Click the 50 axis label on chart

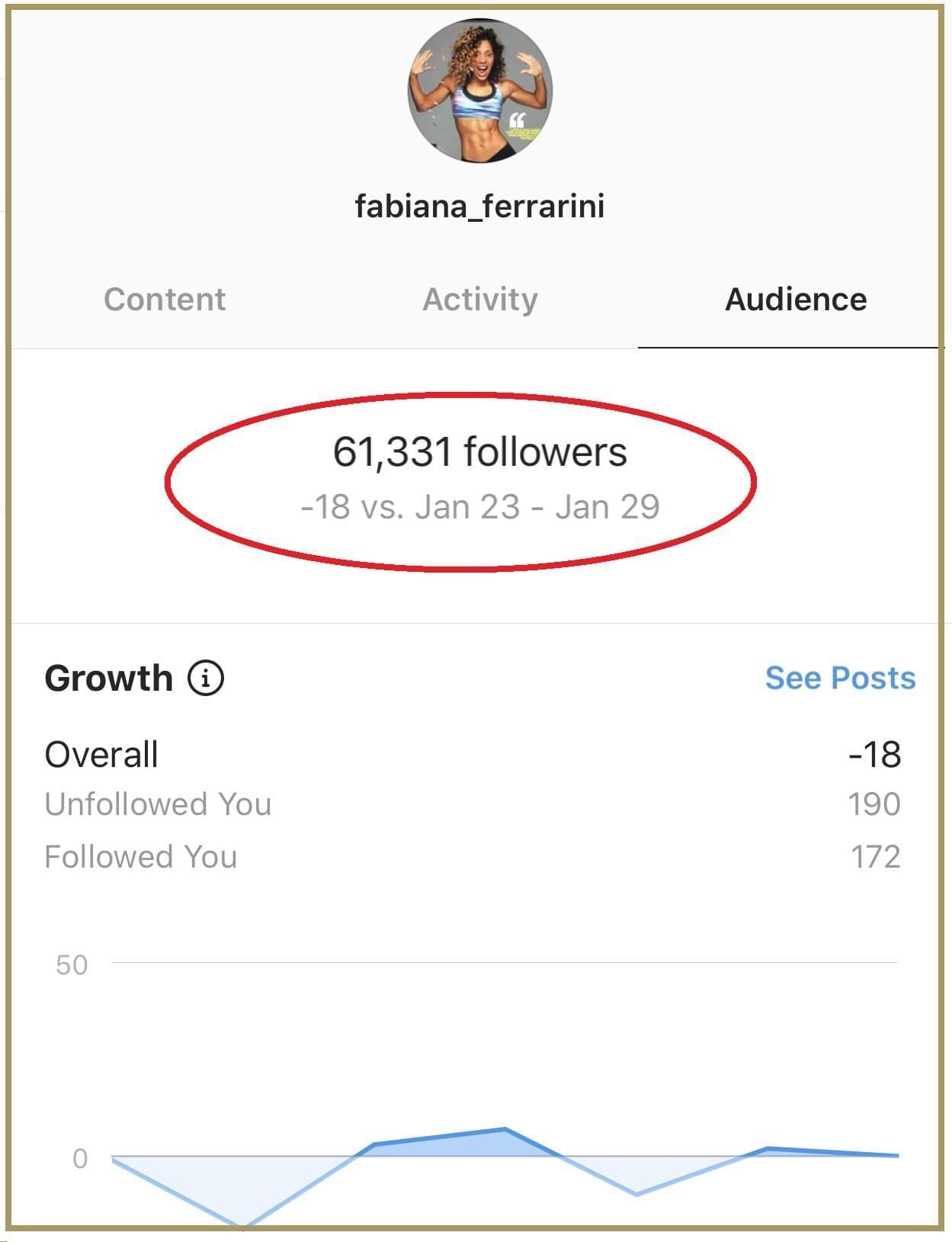click(x=72, y=965)
